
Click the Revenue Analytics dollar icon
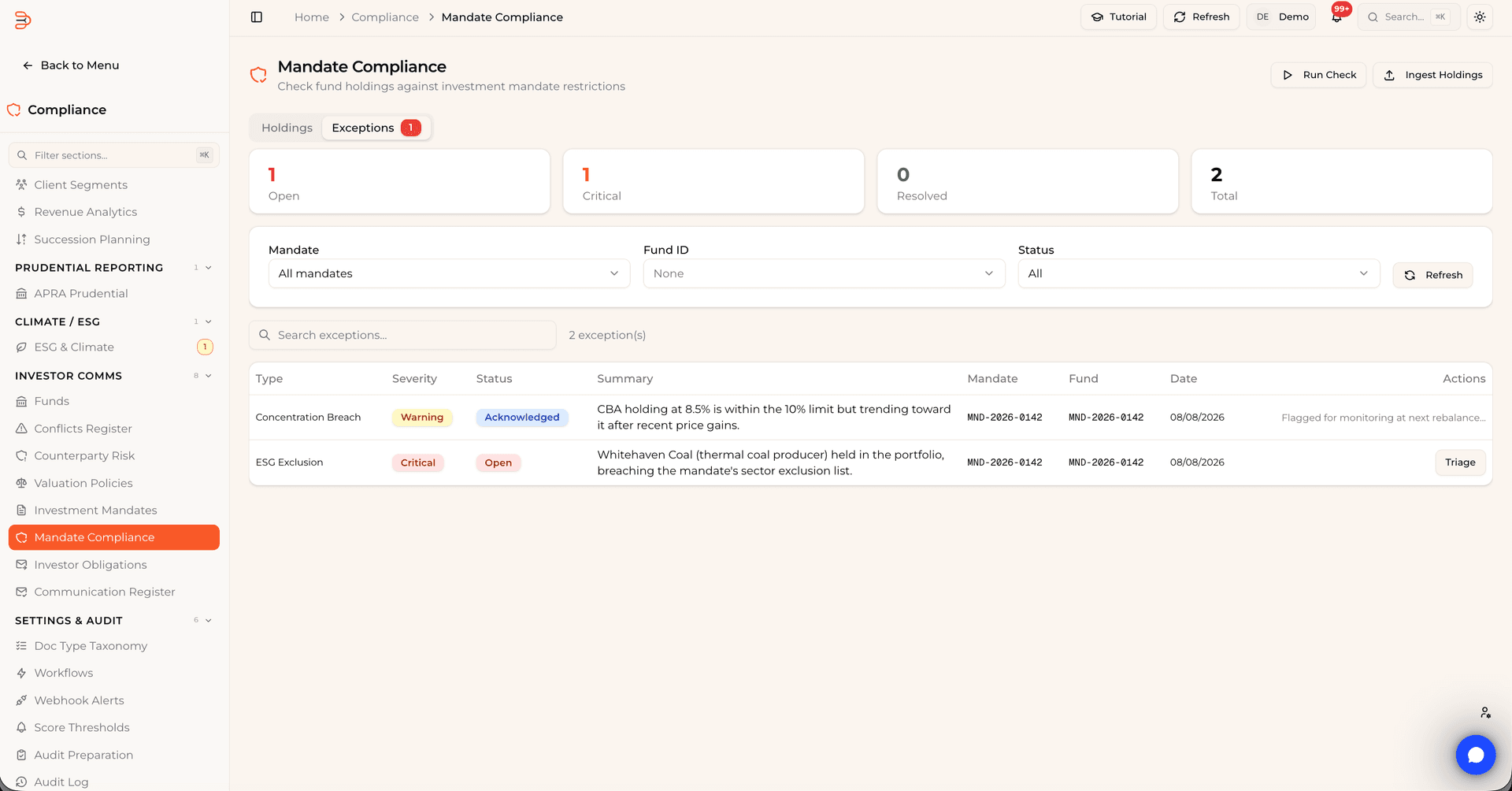coord(21,212)
